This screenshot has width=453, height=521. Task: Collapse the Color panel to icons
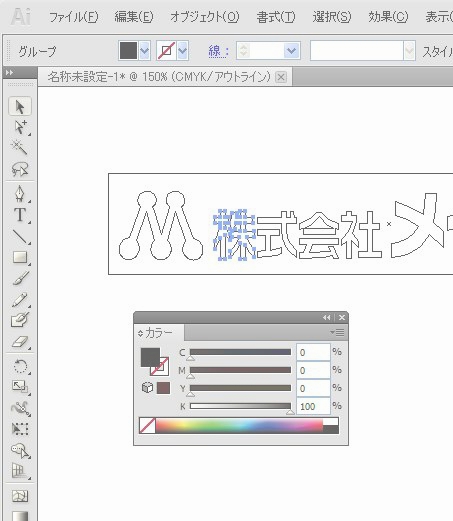click(327, 318)
